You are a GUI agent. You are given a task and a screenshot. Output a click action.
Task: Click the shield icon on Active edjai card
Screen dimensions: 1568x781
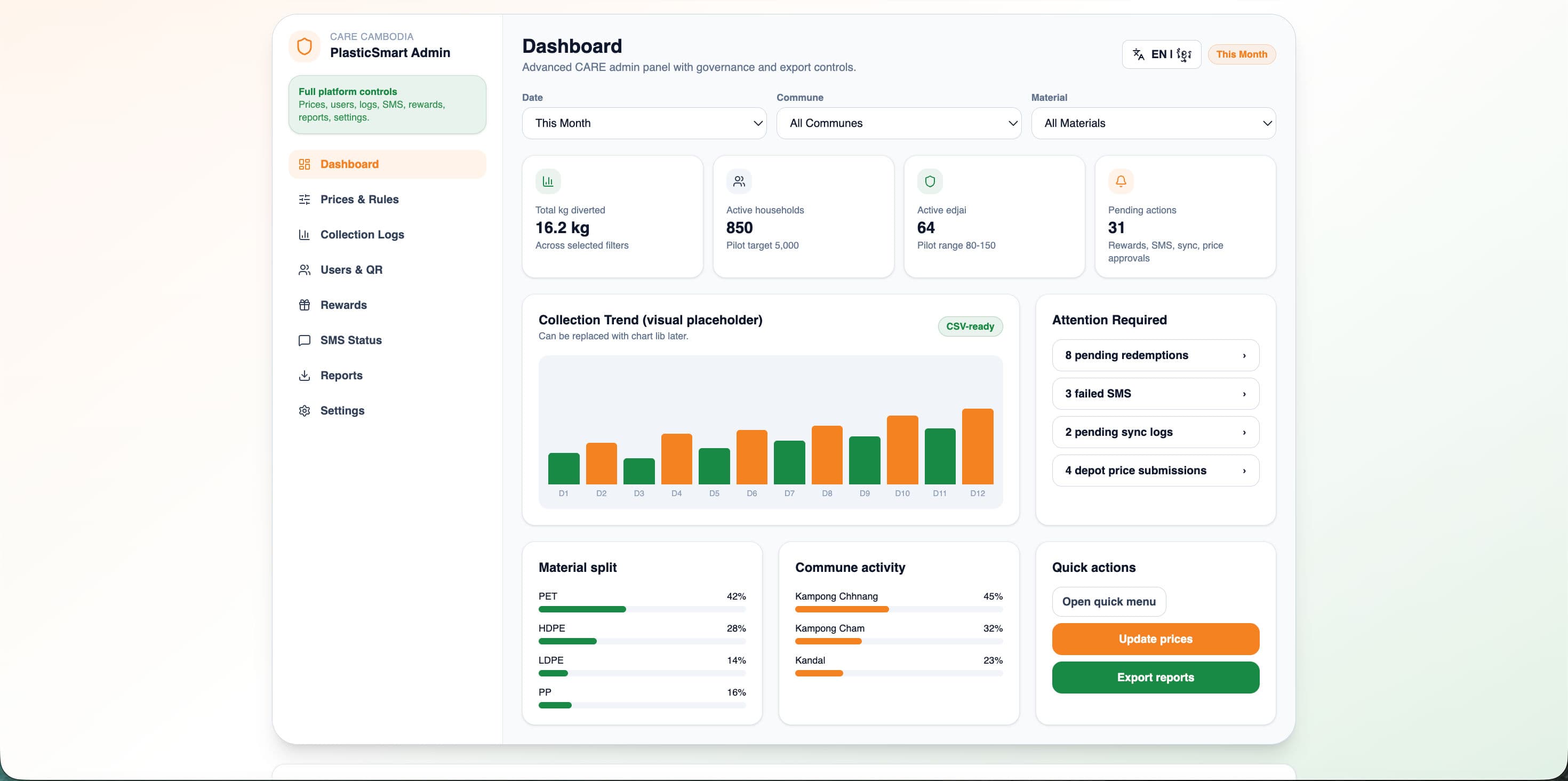pyautogui.click(x=930, y=181)
